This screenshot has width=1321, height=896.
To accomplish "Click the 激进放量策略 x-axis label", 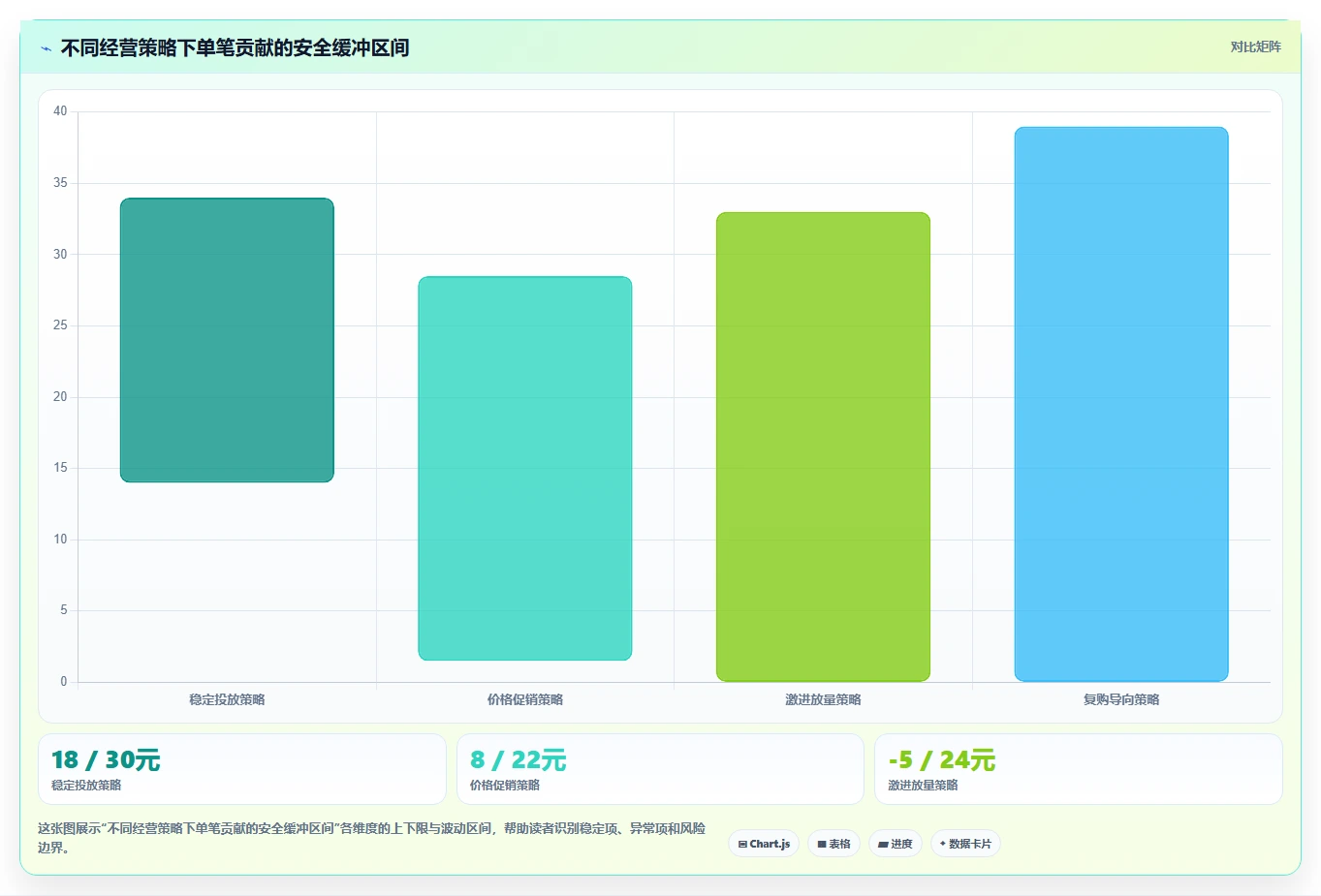I will [x=823, y=699].
